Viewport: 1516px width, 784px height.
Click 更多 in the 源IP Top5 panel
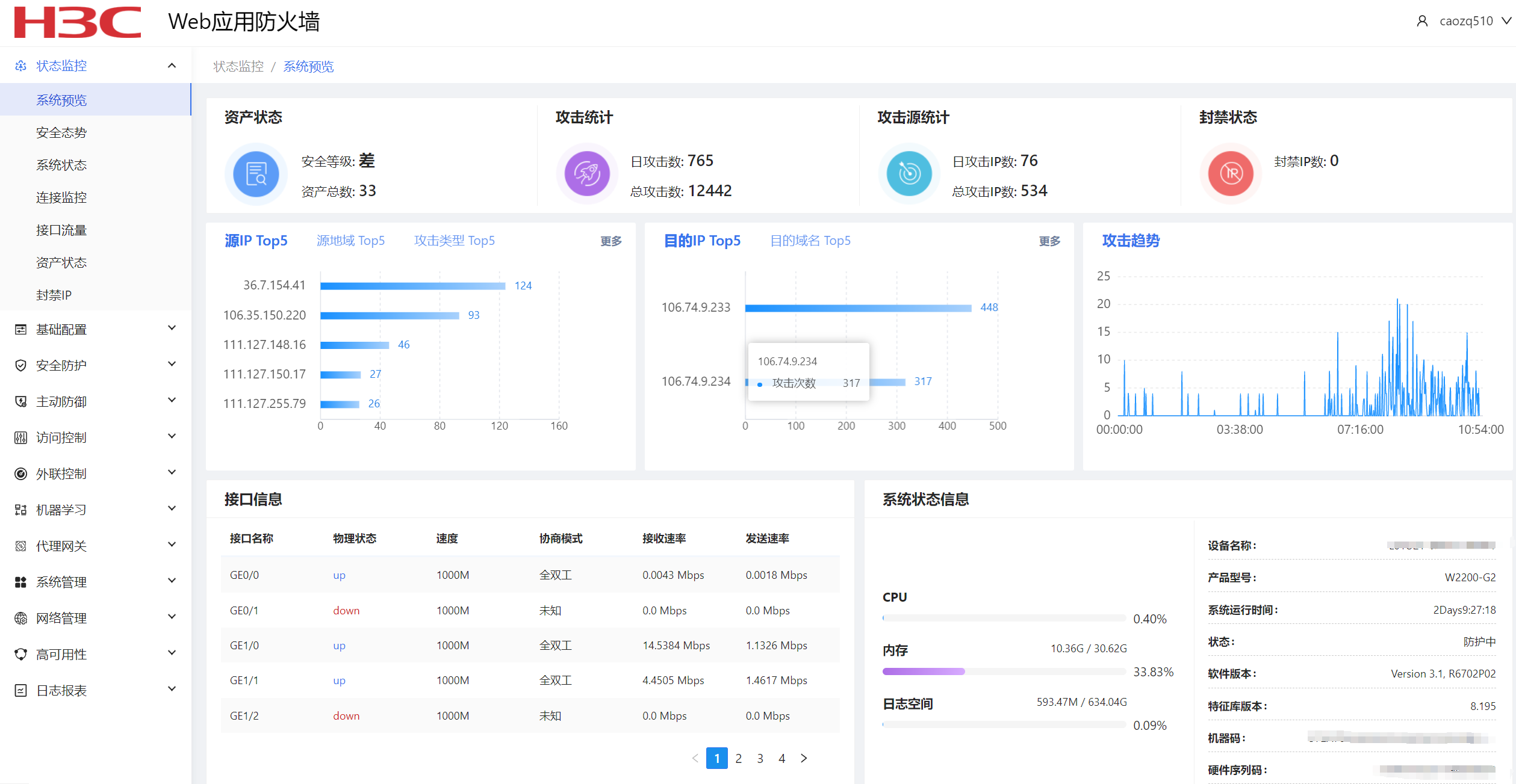[x=610, y=241]
